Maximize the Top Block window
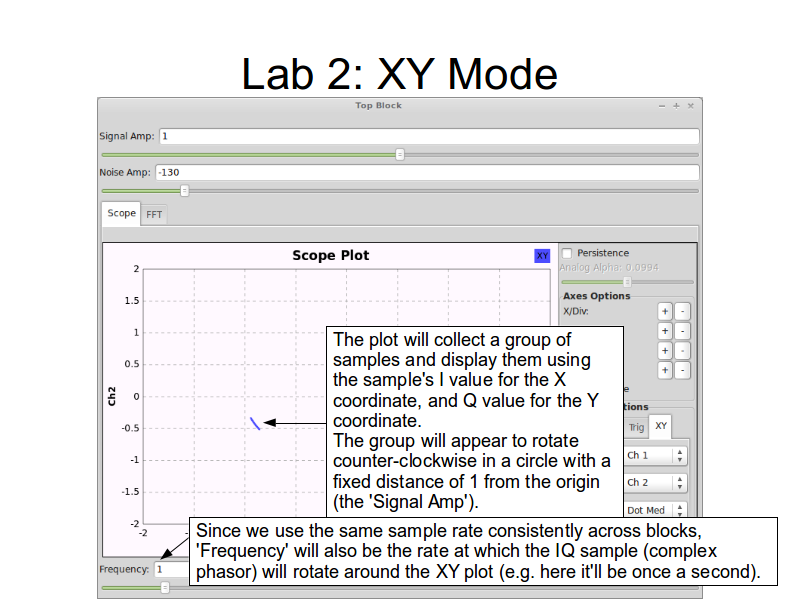The image size is (800, 600). coord(676,105)
